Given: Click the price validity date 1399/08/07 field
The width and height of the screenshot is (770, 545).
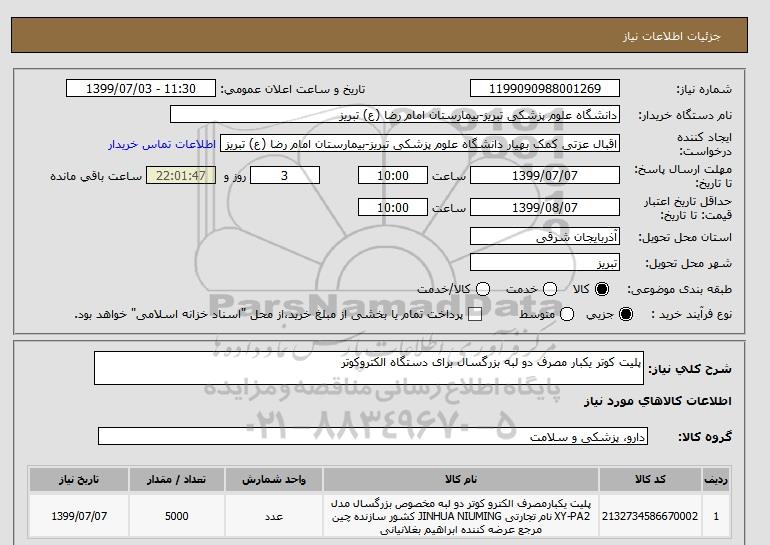Looking at the screenshot, I should click(x=545, y=207).
